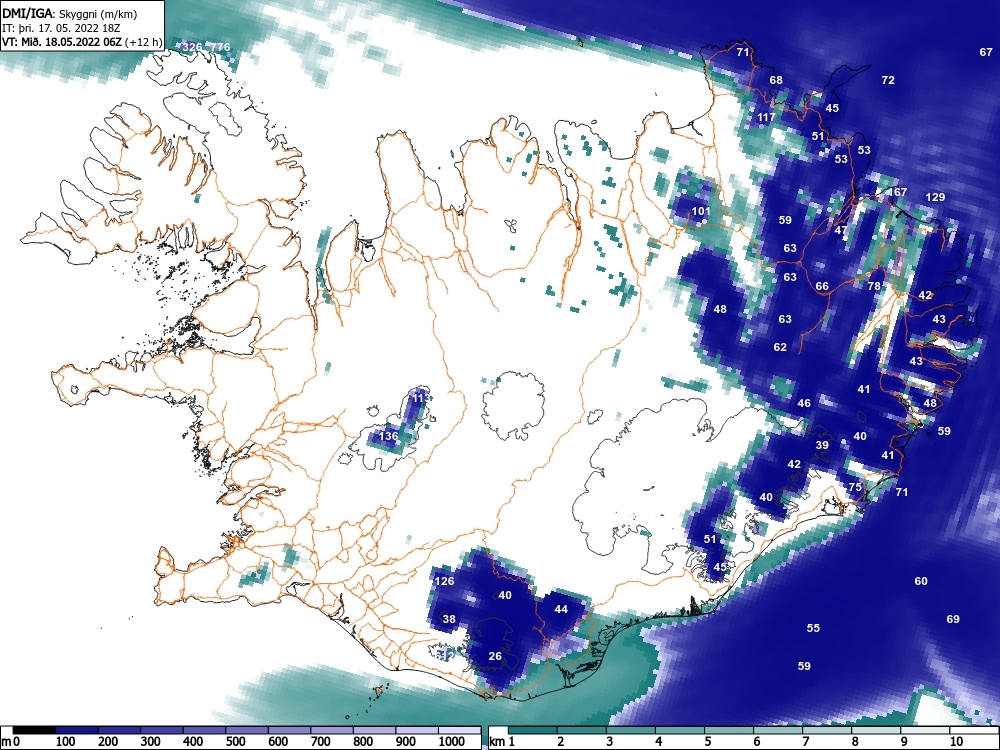Click the 69 value over the southeast sea

point(953,619)
